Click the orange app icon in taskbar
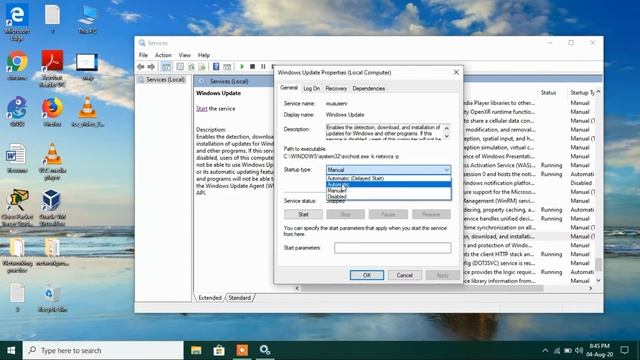Screen dimensions: 640x360 (x=242, y=350)
